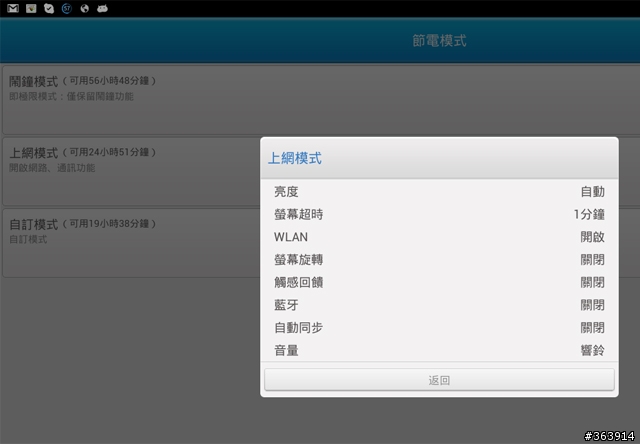
Task: Tap the 觸感回饋 row label
Action: coord(298,282)
